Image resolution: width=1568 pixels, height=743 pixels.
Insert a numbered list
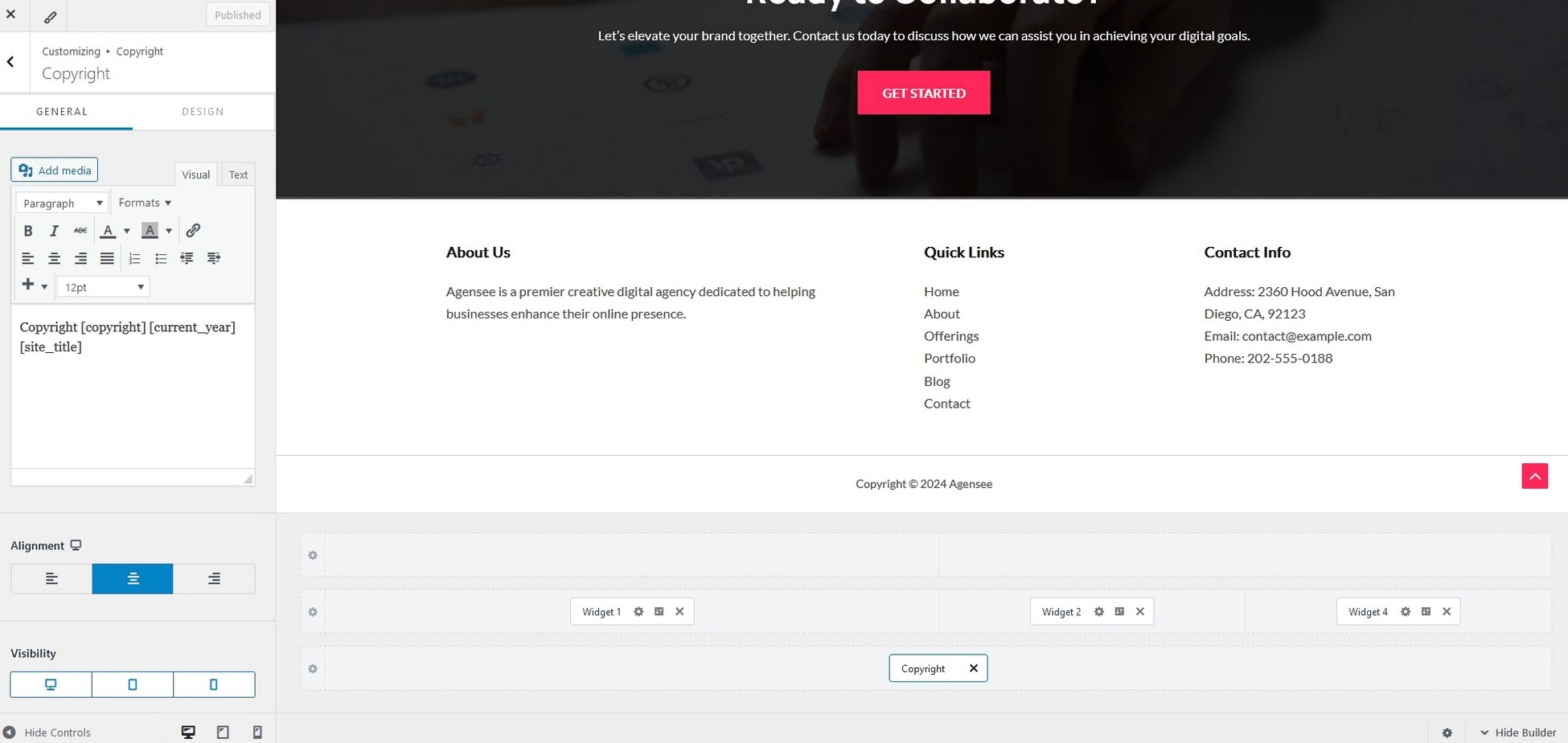134,258
